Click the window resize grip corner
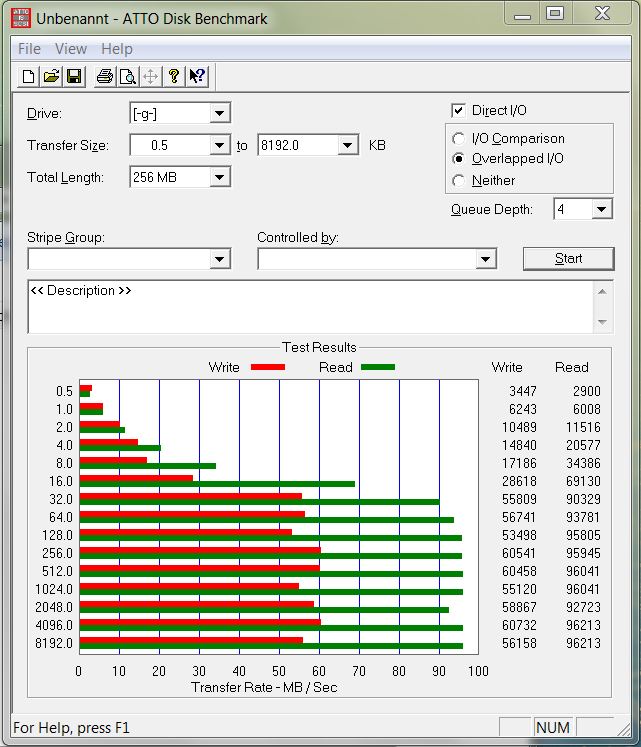The width and height of the screenshot is (641, 747). pyautogui.click(x=623, y=729)
